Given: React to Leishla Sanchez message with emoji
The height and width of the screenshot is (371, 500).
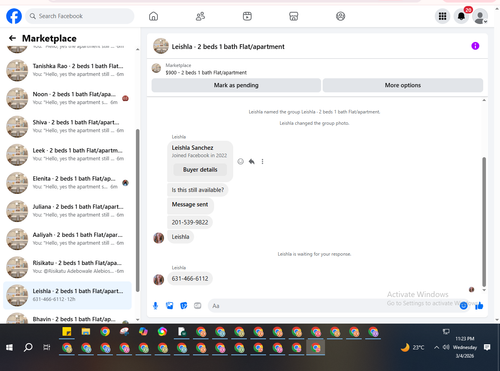Looking at the screenshot, I should point(240,162).
